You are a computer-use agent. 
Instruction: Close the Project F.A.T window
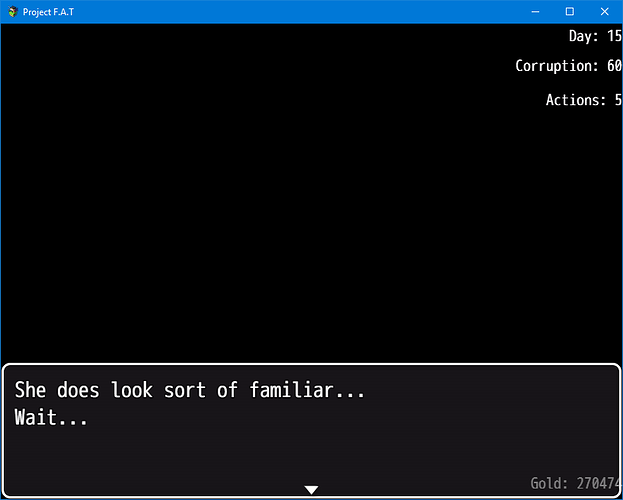(605, 12)
